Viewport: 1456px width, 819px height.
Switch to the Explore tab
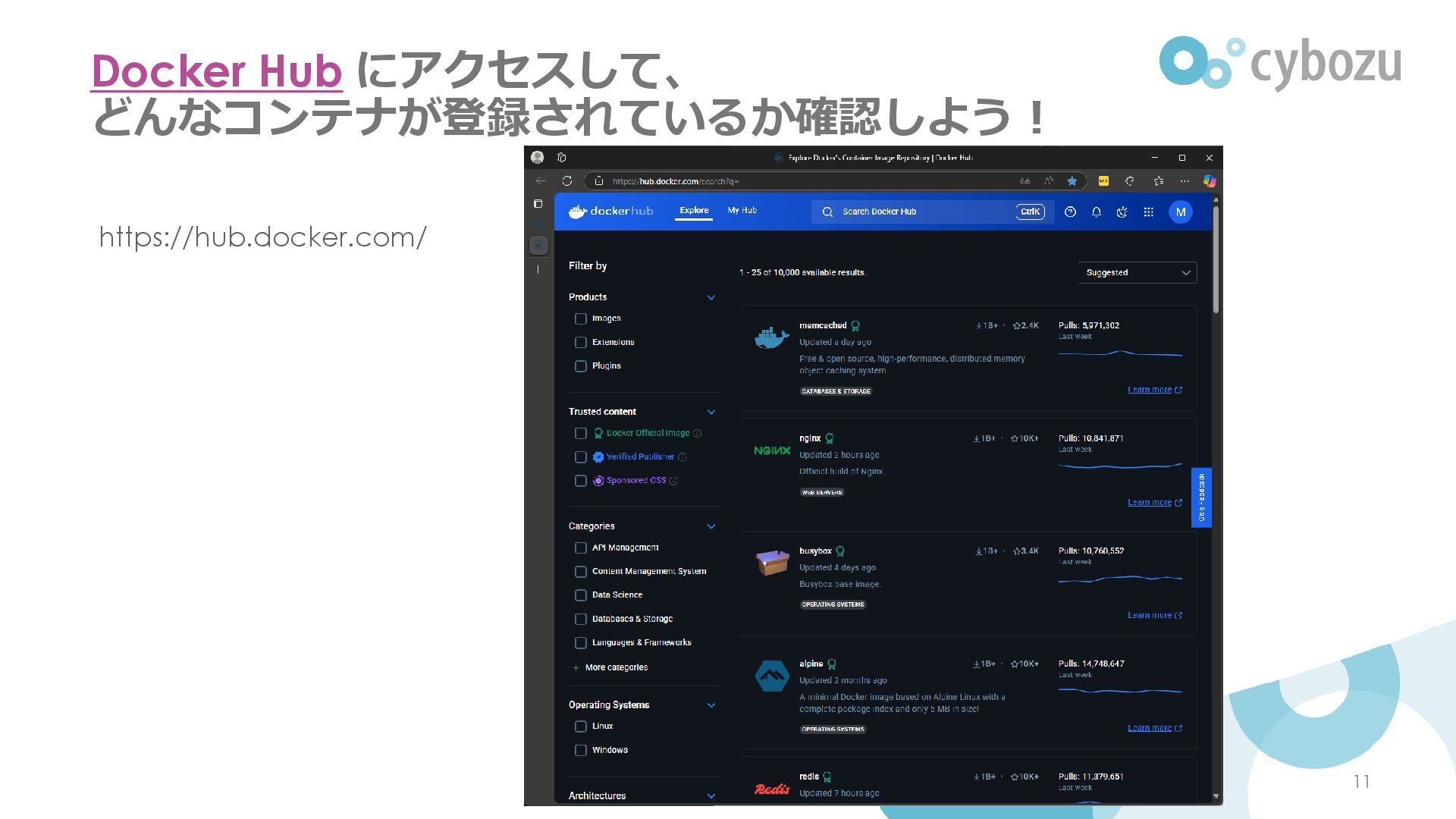coord(694,211)
